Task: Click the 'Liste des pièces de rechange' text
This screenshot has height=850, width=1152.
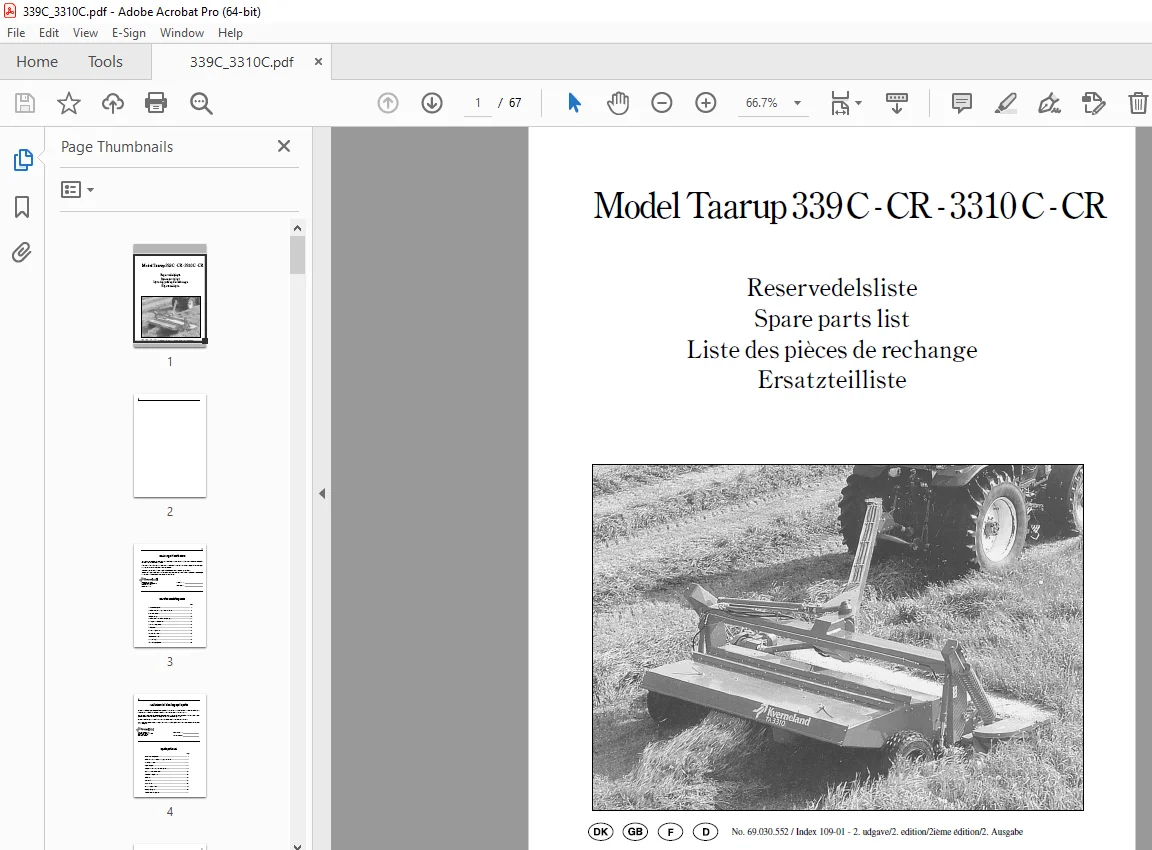Action: click(832, 350)
